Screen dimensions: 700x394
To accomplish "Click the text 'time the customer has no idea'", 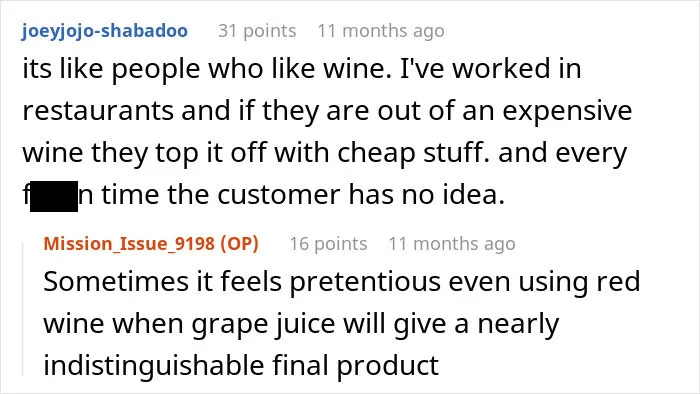I will coord(303,195).
